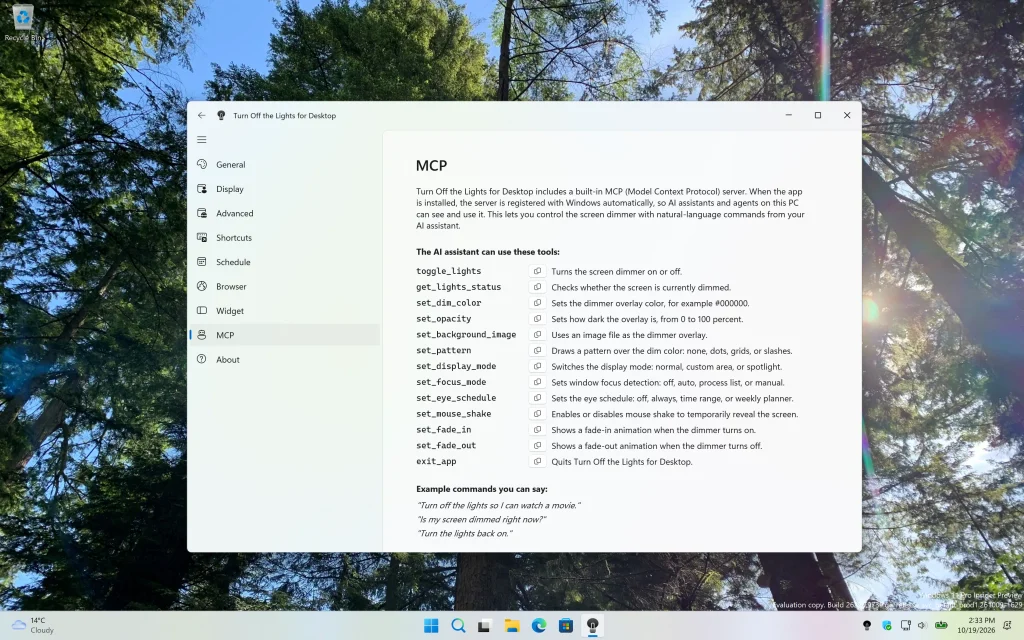Open the General settings page

(285, 165)
